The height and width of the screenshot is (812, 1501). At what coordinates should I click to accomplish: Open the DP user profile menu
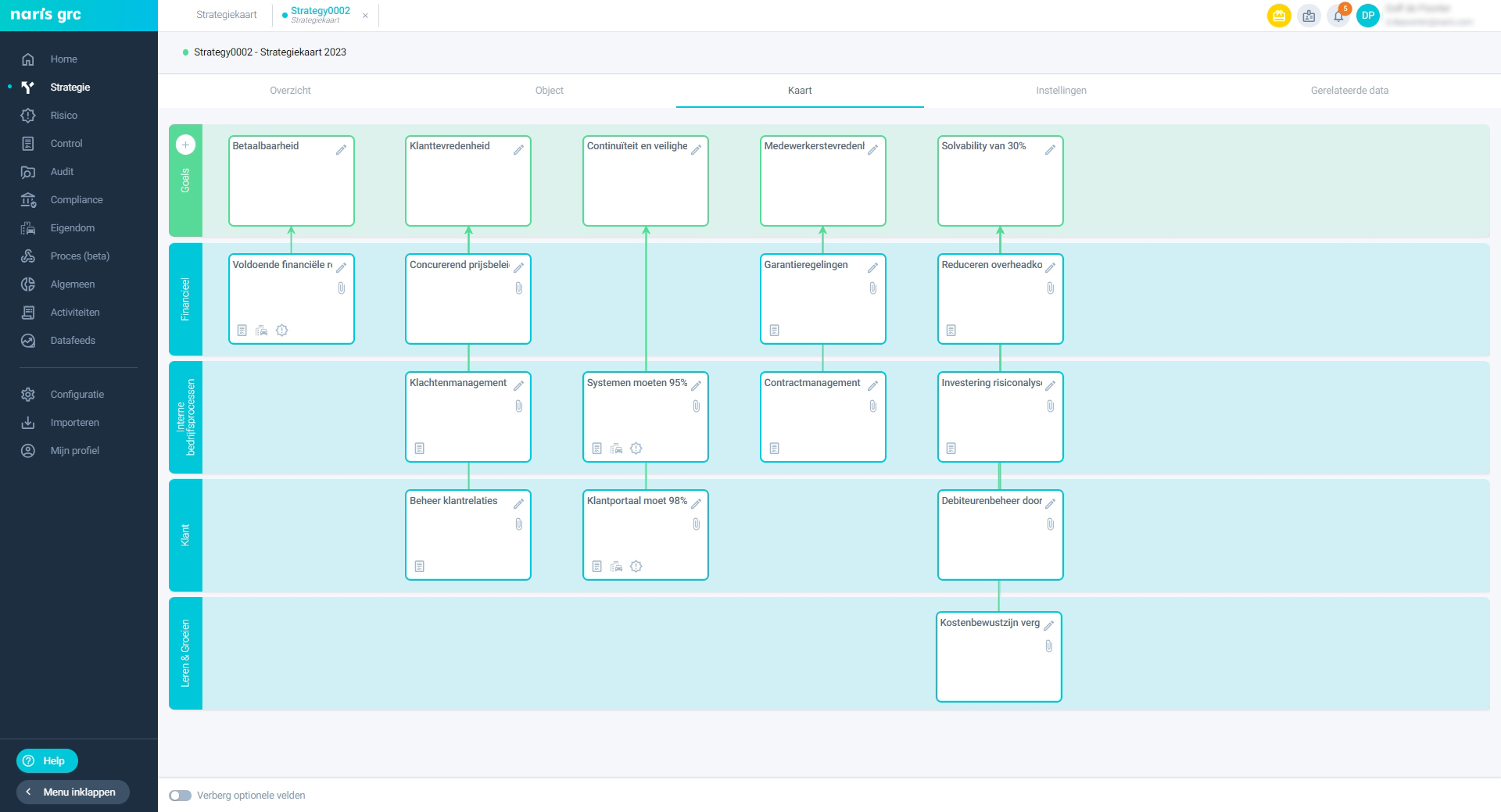(1367, 16)
